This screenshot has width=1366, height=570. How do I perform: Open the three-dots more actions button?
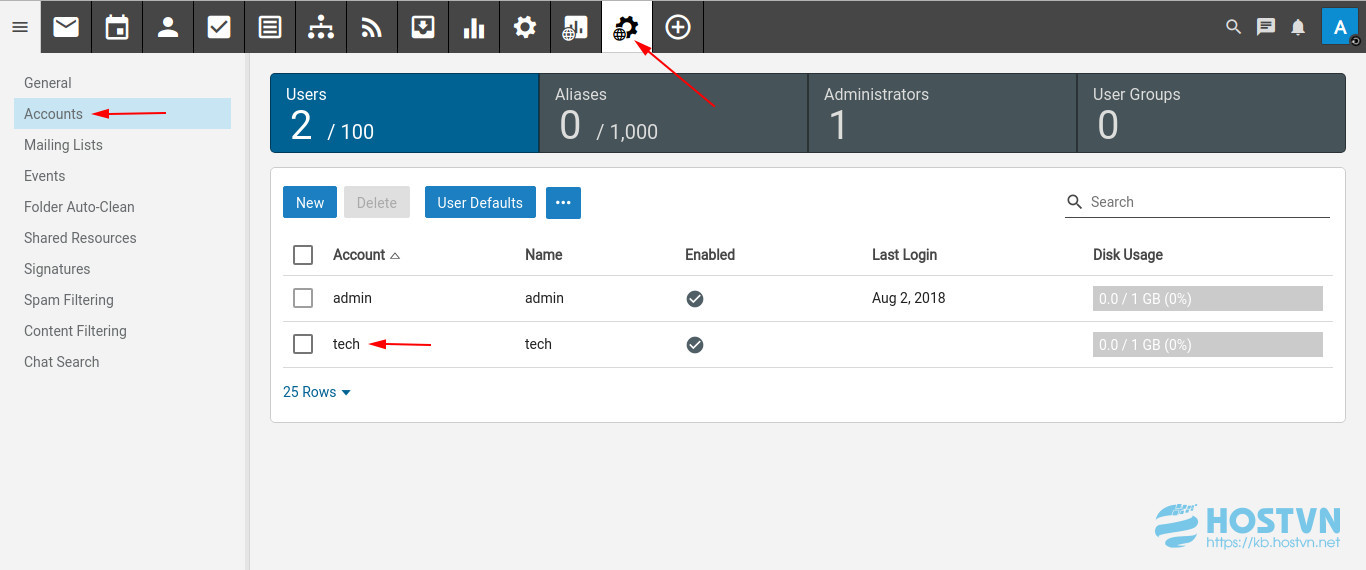(x=563, y=202)
